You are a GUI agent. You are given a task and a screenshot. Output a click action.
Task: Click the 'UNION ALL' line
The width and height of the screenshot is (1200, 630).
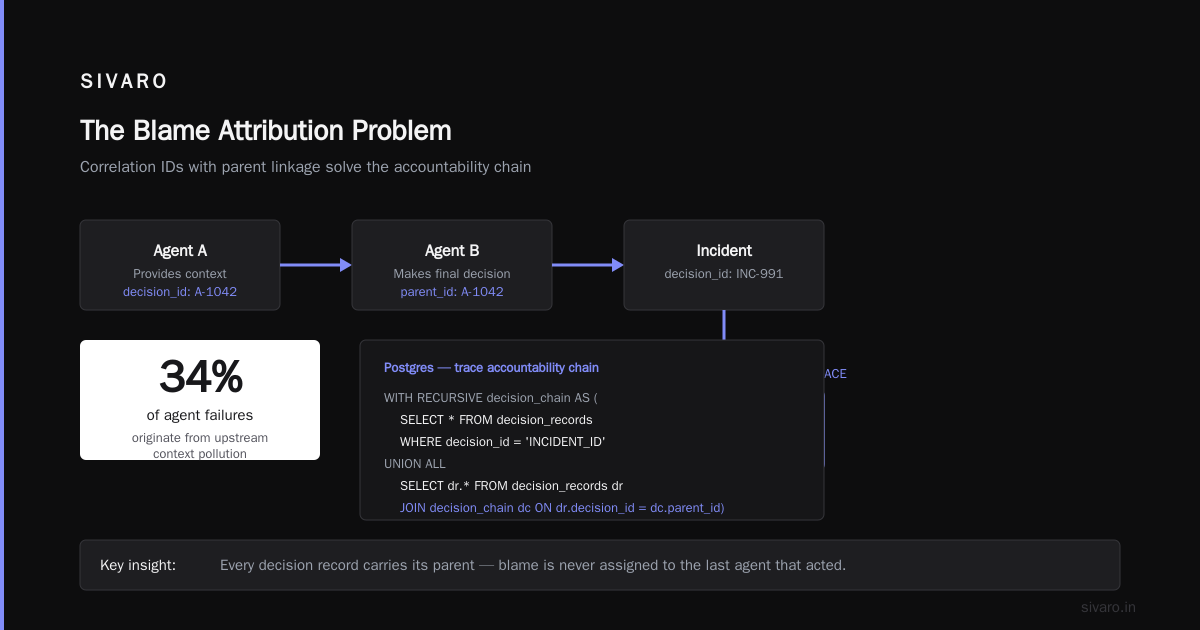point(415,464)
